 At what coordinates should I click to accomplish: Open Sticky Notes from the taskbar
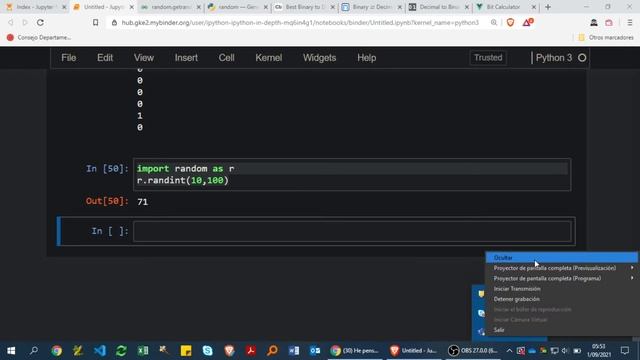pos(186,351)
